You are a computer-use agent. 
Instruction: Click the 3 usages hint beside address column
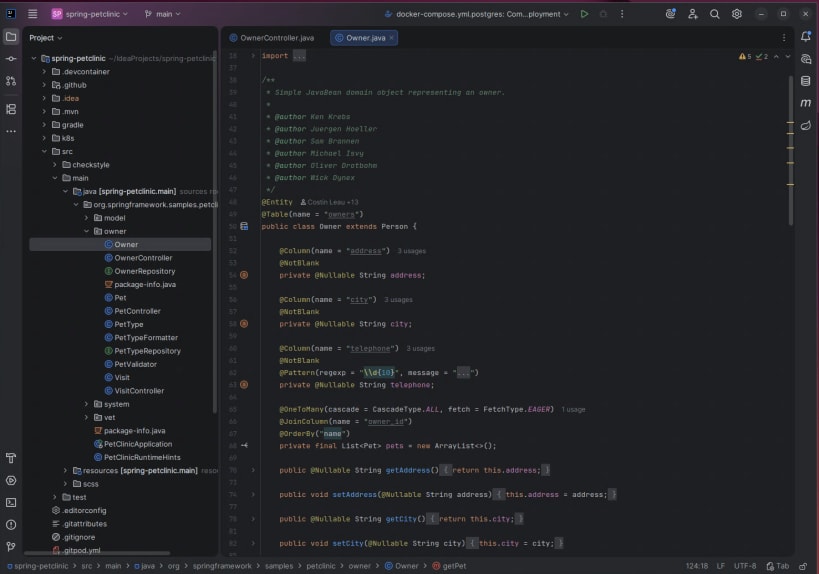(x=412, y=251)
